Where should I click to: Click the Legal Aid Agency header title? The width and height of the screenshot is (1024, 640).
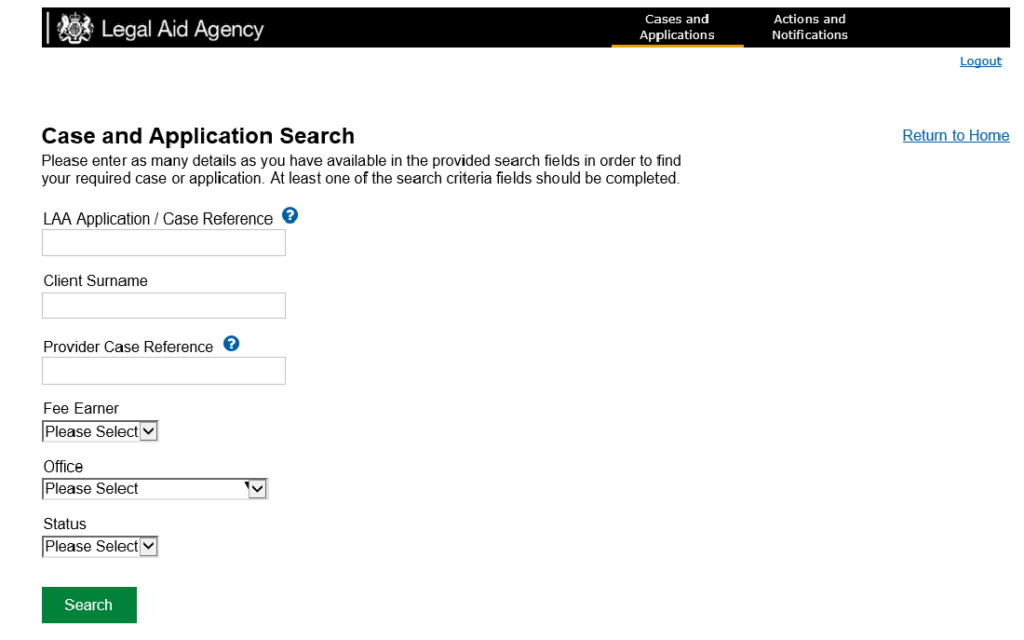pyautogui.click(x=182, y=29)
